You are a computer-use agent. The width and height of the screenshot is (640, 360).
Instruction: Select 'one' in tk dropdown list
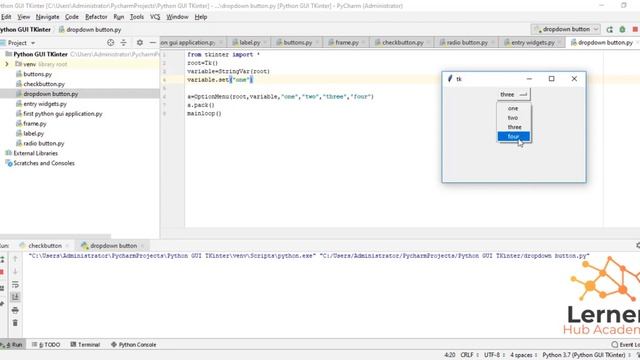tap(513, 108)
